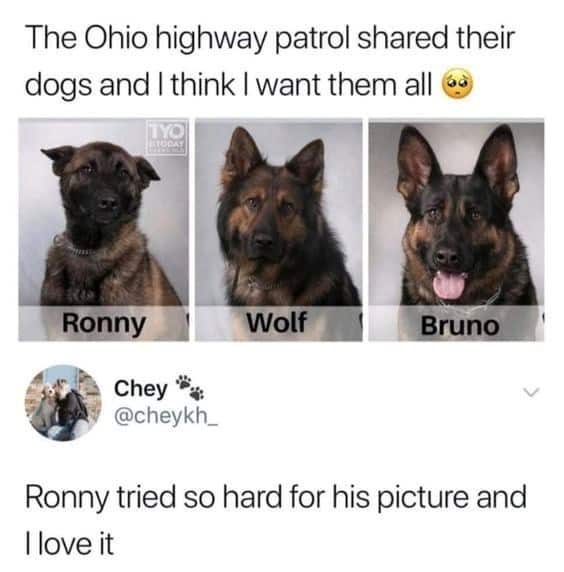Click Ronny's folded floppy ear

click(x=58, y=158)
